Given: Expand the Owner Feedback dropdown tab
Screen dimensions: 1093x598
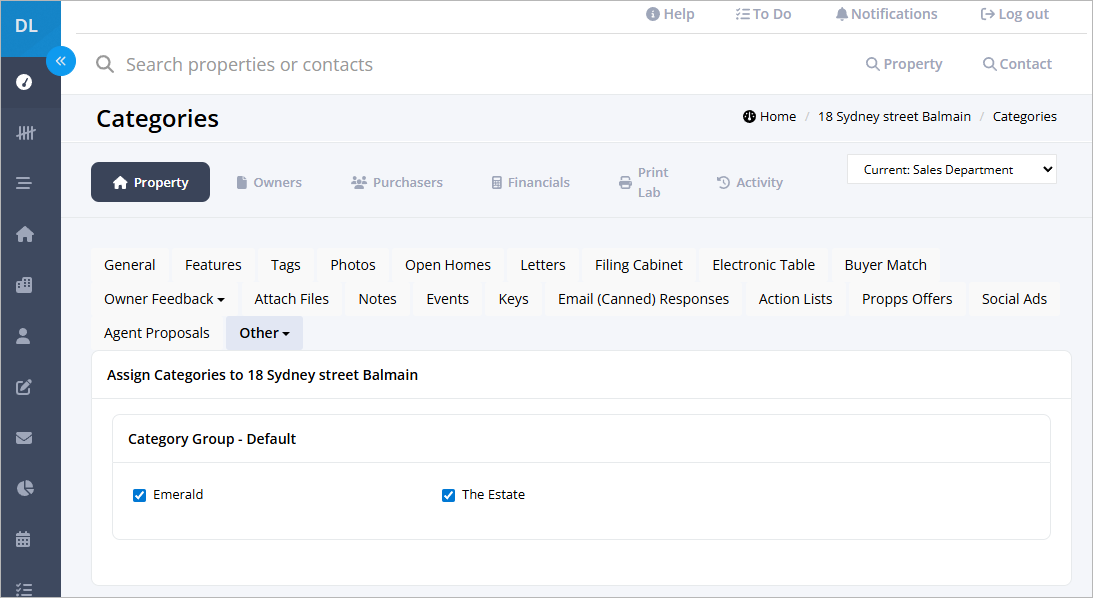Looking at the screenshot, I should tap(165, 299).
